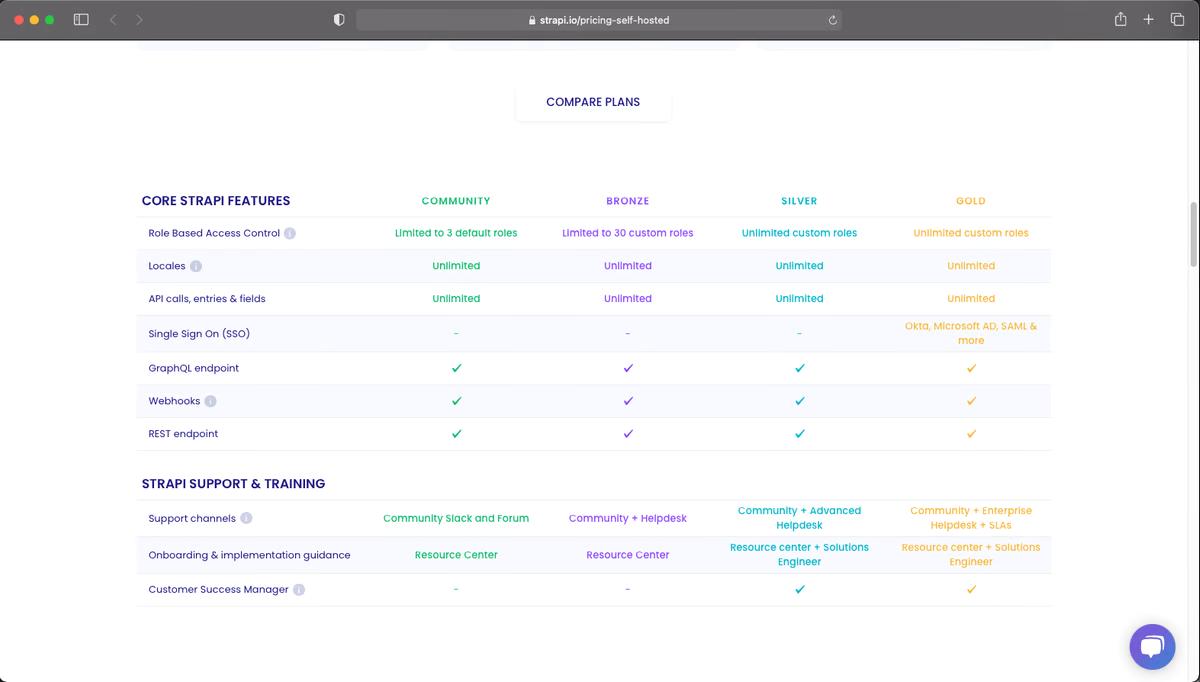1200x682 pixels.
Task: Open Safari share menu icon
Action: (1120, 19)
